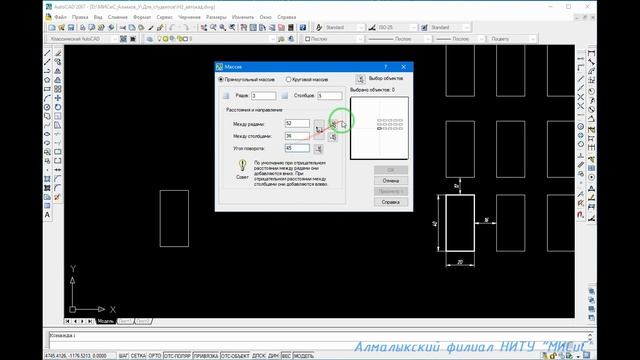640x360 pixels.
Task: Click the Отмена button in Array dialog
Action: coord(391,180)
